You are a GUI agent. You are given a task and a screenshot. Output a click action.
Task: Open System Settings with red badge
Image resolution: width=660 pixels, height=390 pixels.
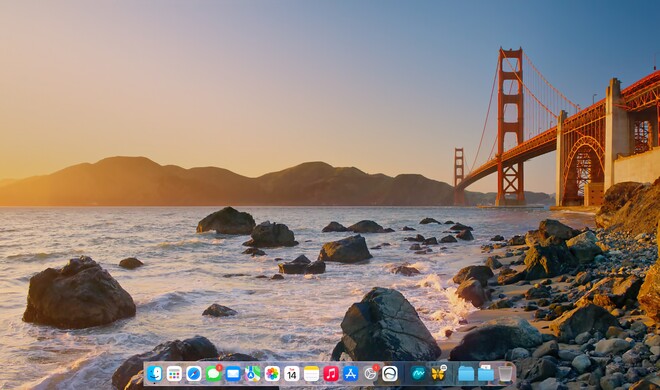click(370, 374)
